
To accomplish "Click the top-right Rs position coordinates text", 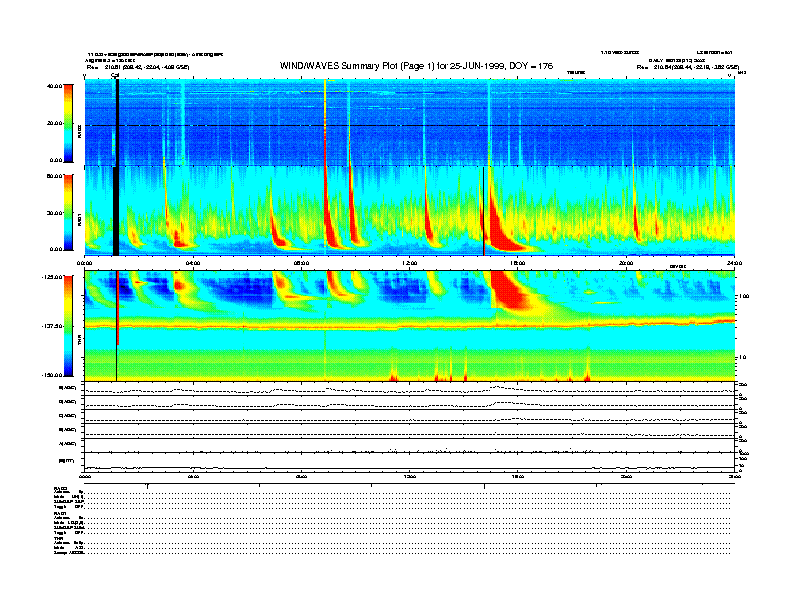I will (x=688, y=67).
